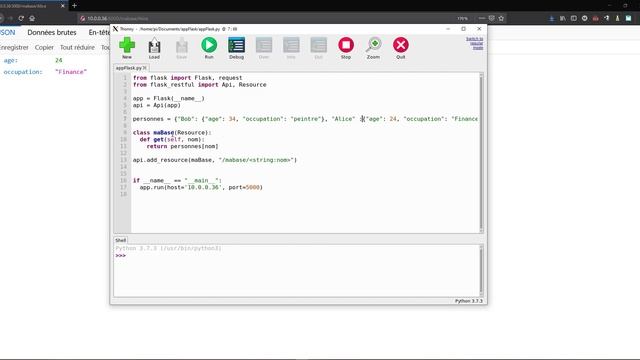
Task: Click the Firefox address bar
Action: pyautogui.click(x=265, y=18)
